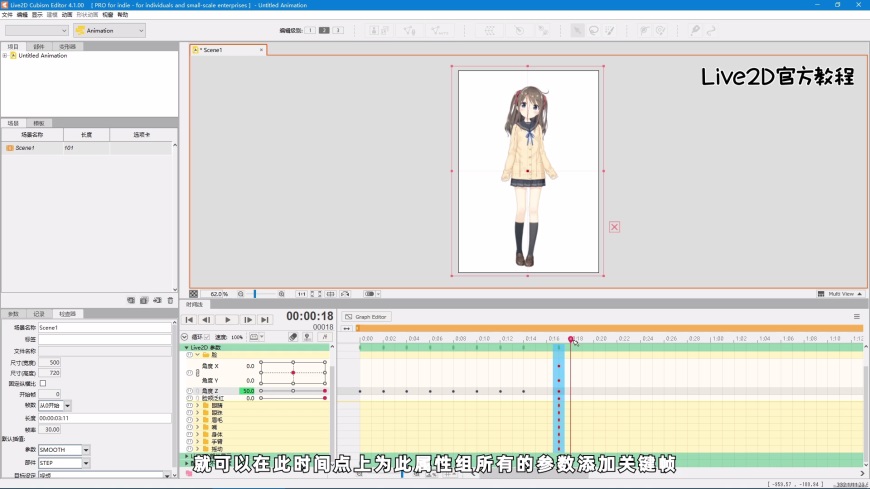This screenshot has height=489, width=870.
Task: Open the frame numbering dropdown showing 从0开始
Action: pyautogui.click(x=54, y=406)
